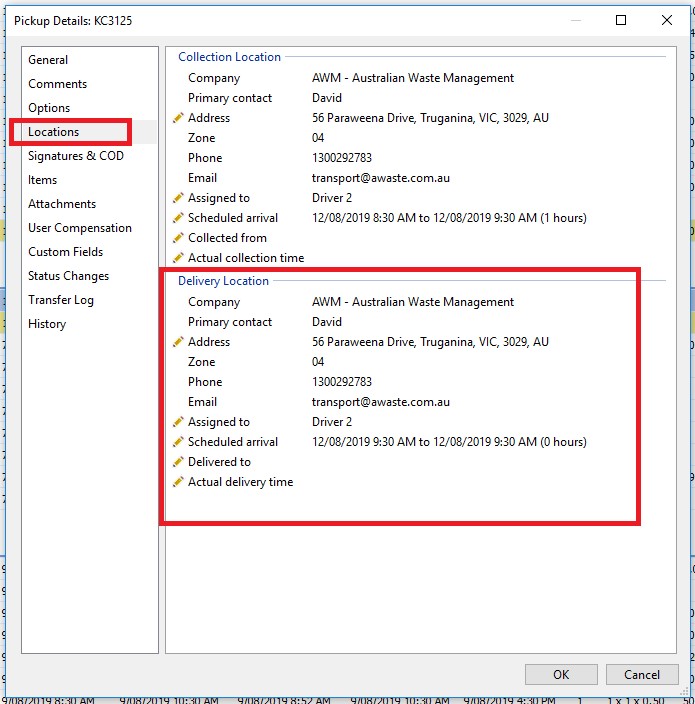Viewport: 695px width, 704px height.
Task: Edit Collection Scheduled arrival pencil icon
Action: (x=178, y=218)
